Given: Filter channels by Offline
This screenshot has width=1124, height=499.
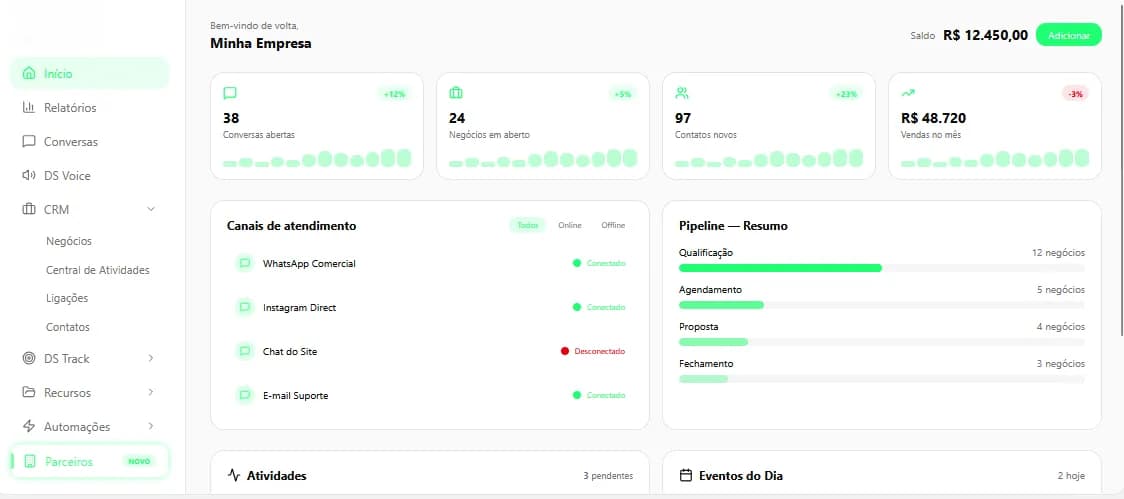Looking at the screenshot, I should tap(613, 225).
